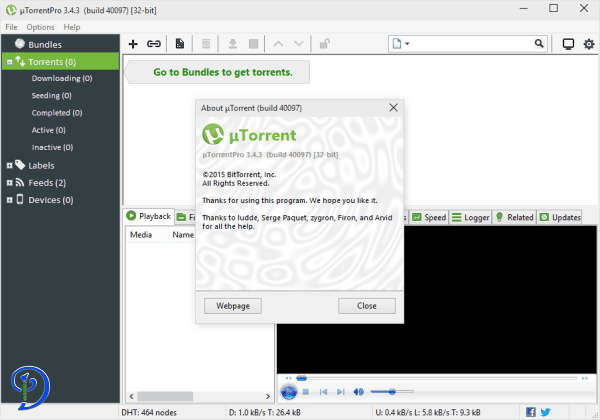Click the player Play button
This screenshot has width=600, height=420.
[289, 392]
